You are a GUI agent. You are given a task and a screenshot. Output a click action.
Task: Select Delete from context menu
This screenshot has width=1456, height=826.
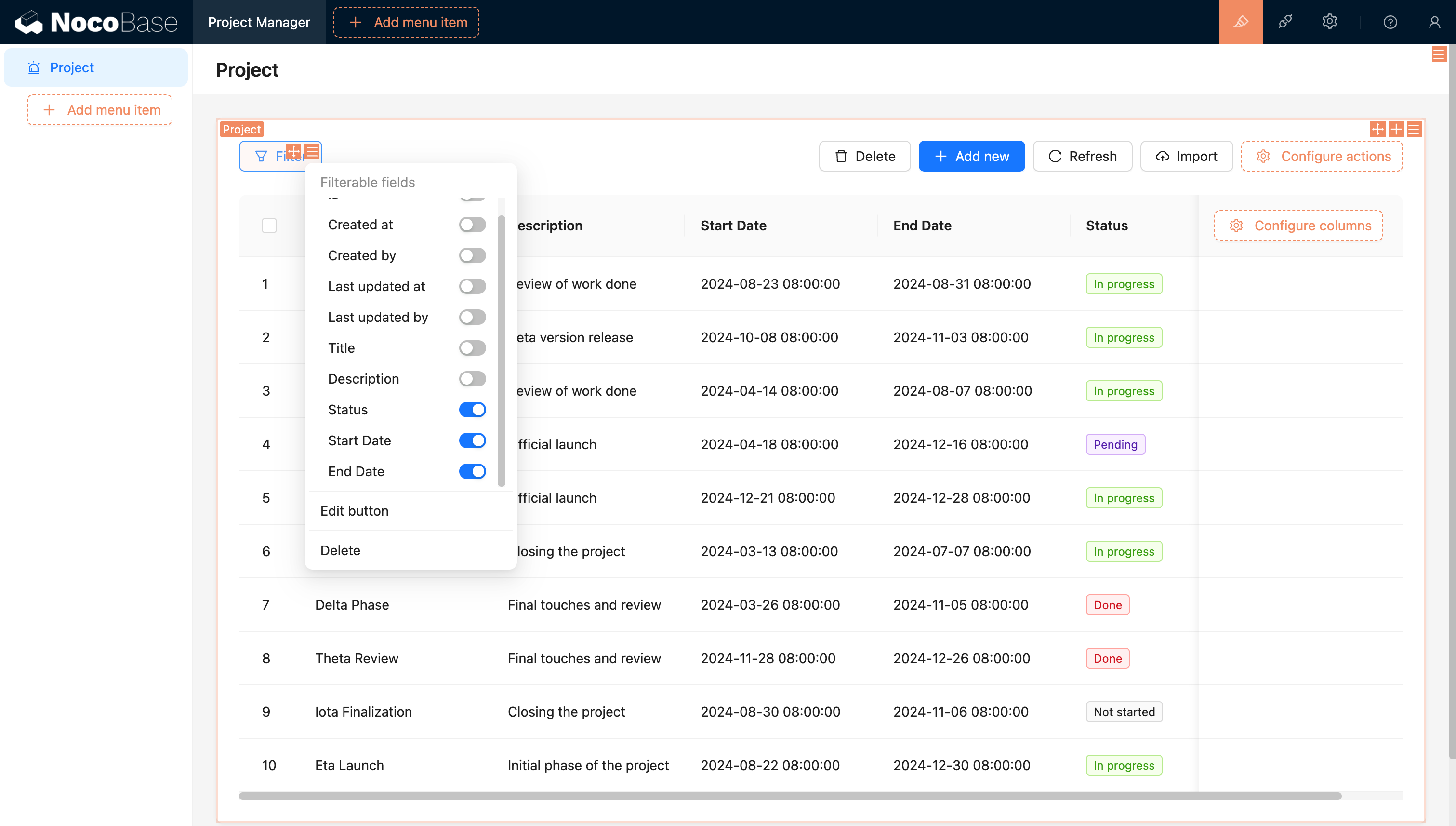click(x=341, y=550)
